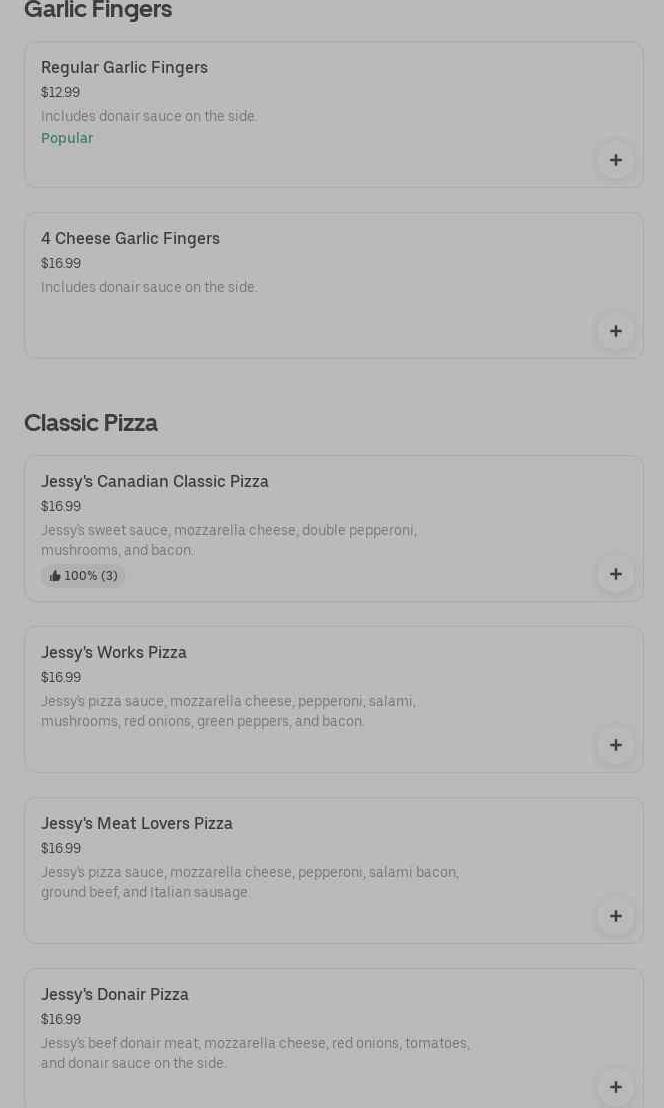Screen dimensions: 664x1108
Task: Add Jessy's Works Pizza using plus icon
Action: tap(616, 745)
